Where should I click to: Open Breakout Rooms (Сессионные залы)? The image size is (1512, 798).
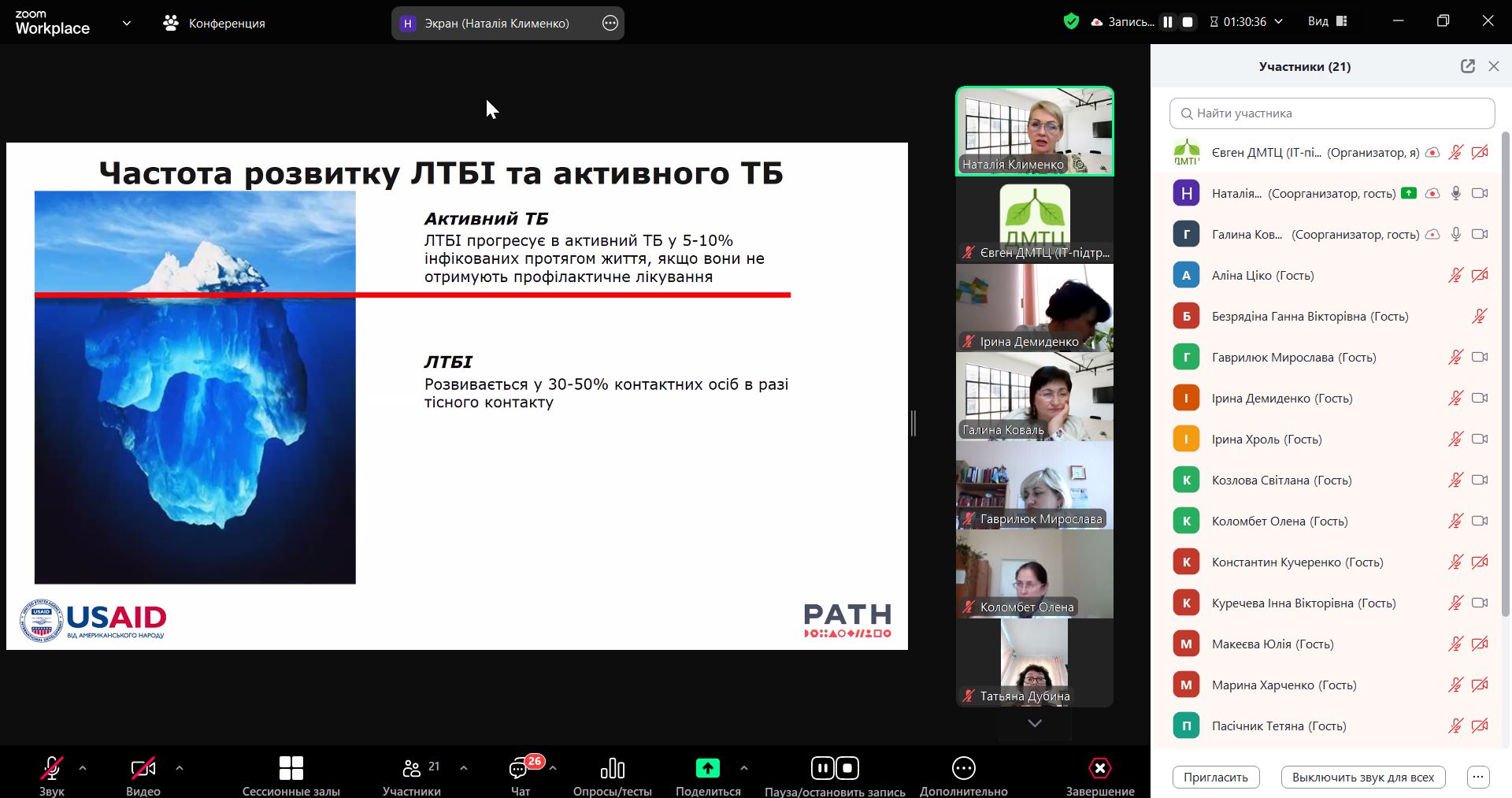[x=291, y=768]
